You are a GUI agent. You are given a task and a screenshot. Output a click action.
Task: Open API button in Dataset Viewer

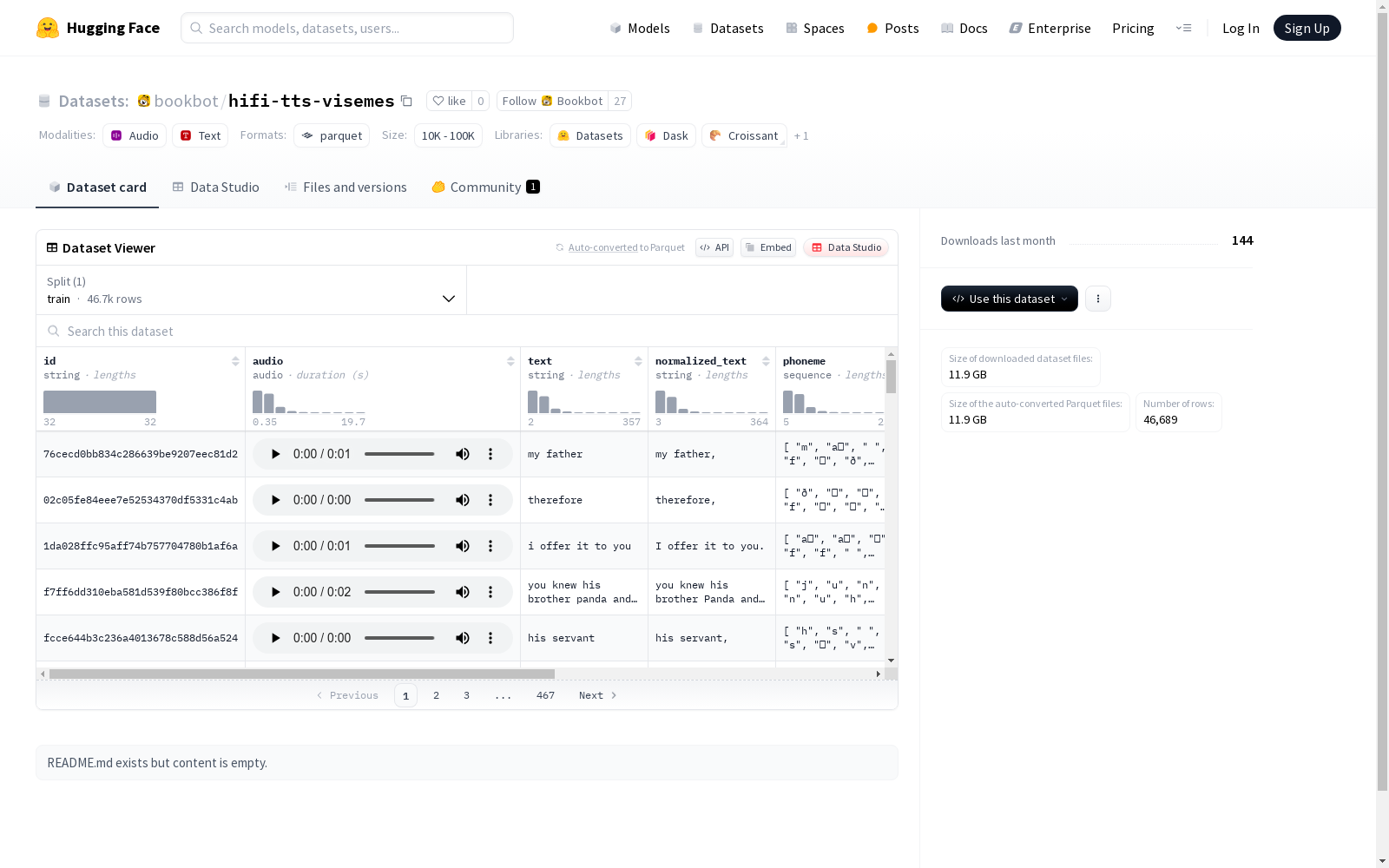click(x=714, y=247)
